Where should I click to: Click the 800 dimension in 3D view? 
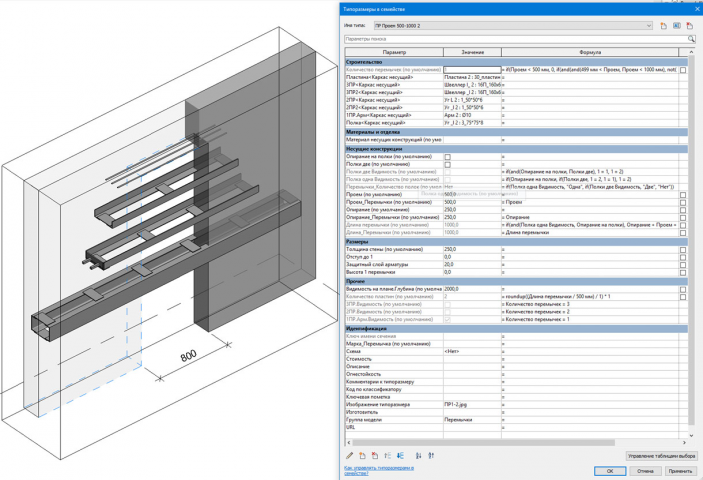tap(188, 356)
